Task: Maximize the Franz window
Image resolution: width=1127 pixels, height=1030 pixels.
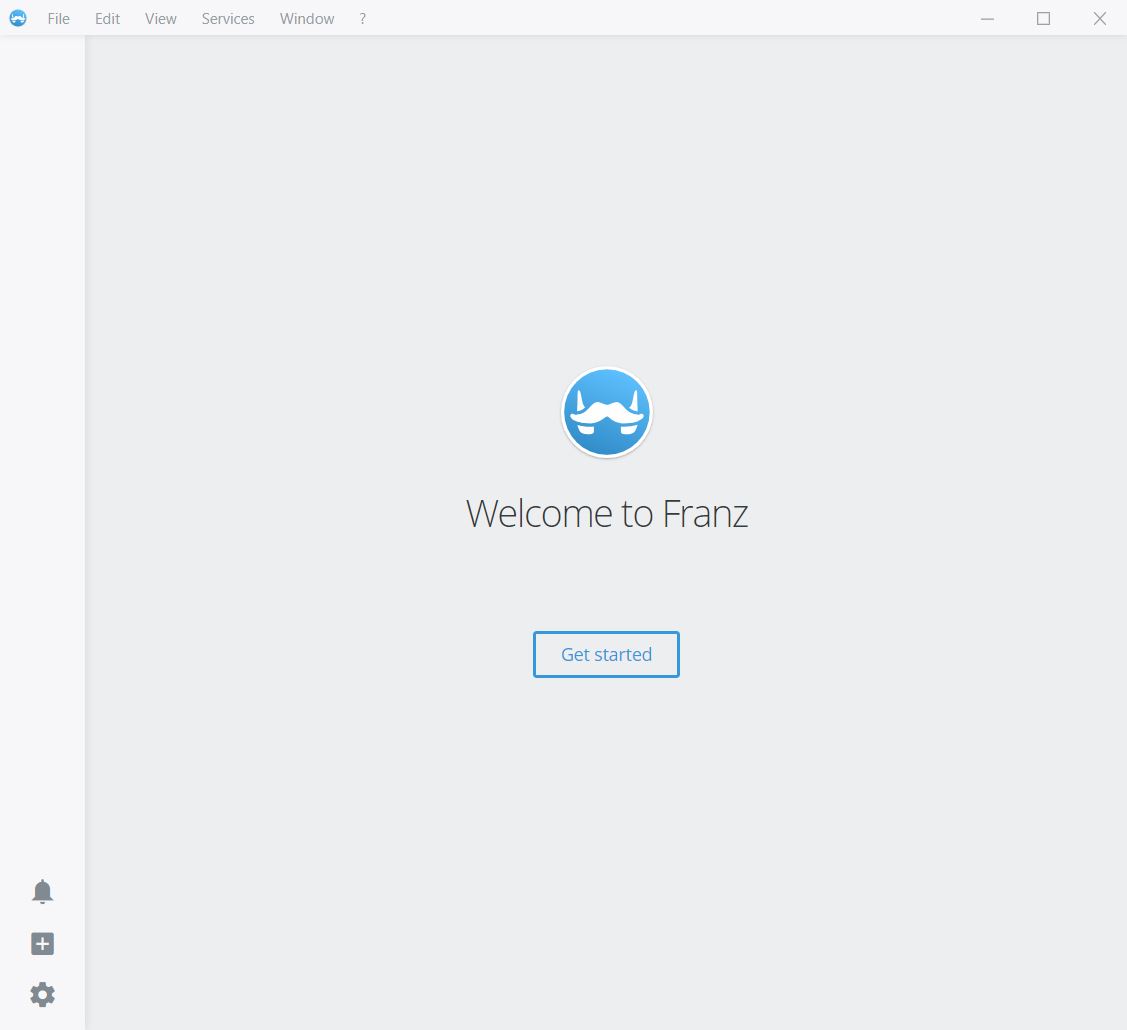Action: [1044, 19]
